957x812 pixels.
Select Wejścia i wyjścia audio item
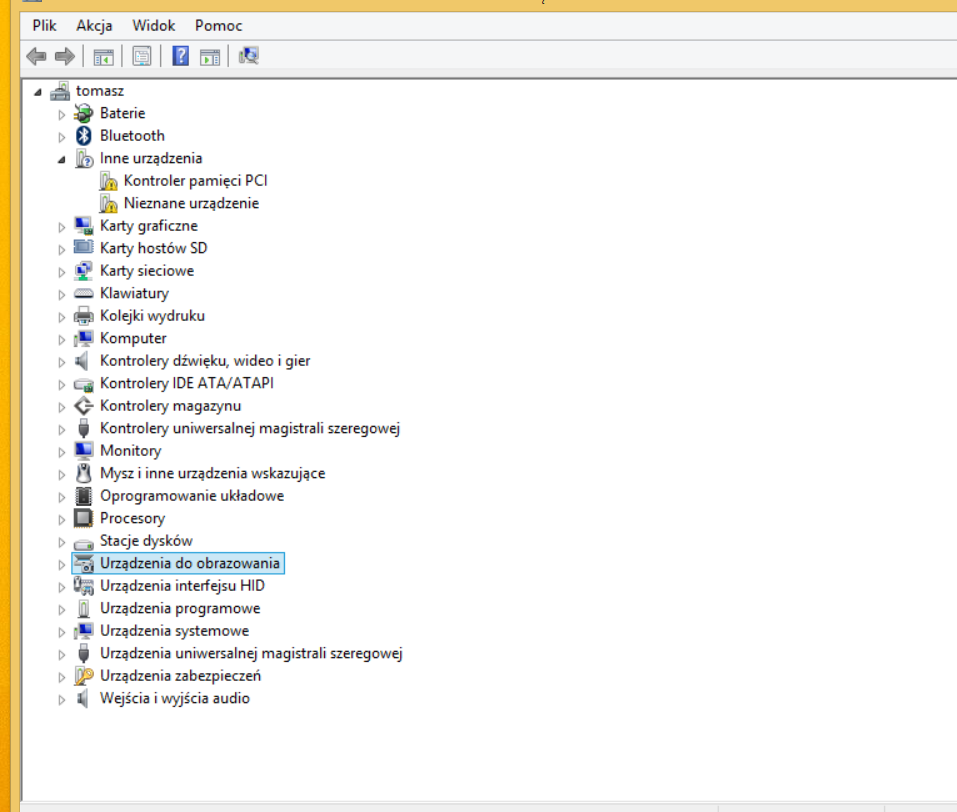coord(174,698)
